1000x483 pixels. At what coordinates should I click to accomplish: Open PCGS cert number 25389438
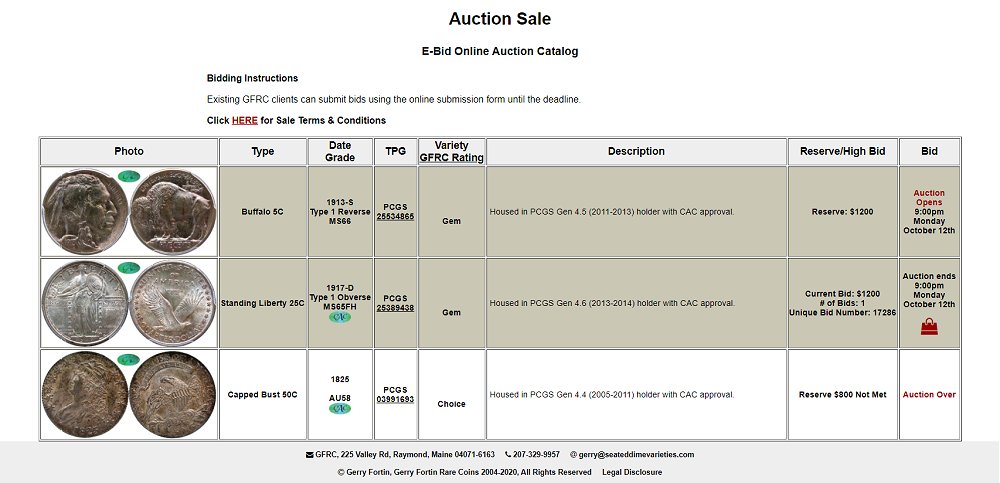tap(395, 308)
